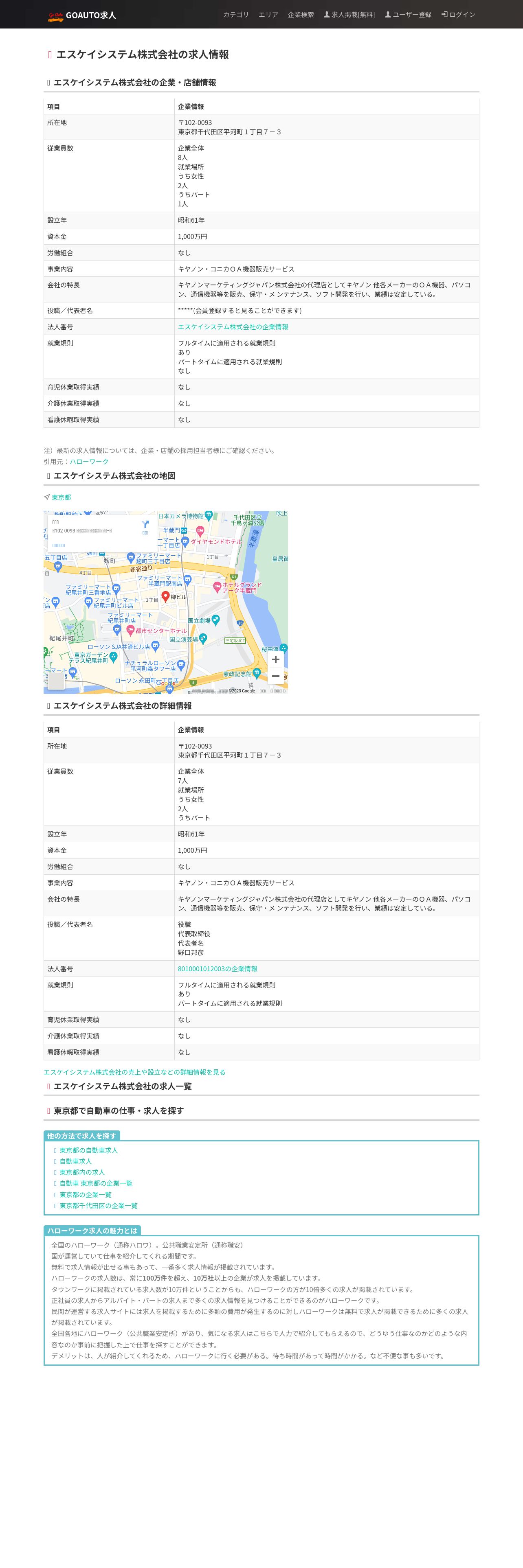Open the 自動車 東京都の企業一覧 link
Screen dimensions: 523x1568
96,1183
